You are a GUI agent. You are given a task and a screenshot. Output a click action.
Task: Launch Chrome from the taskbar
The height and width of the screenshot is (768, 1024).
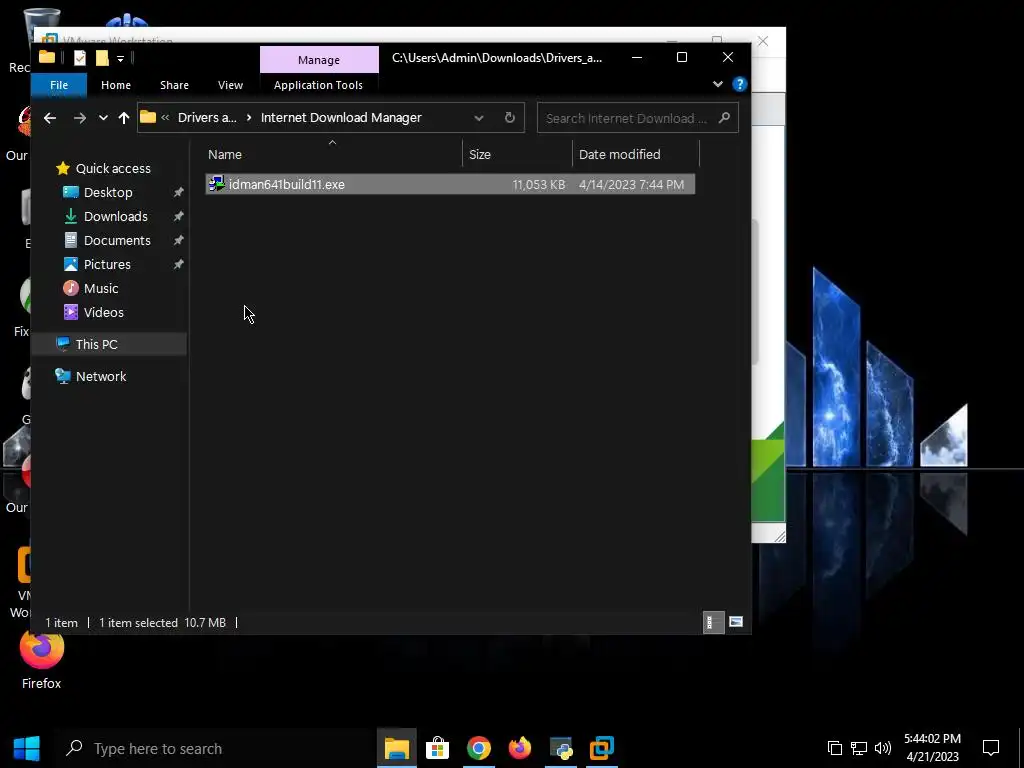[479, 748]
